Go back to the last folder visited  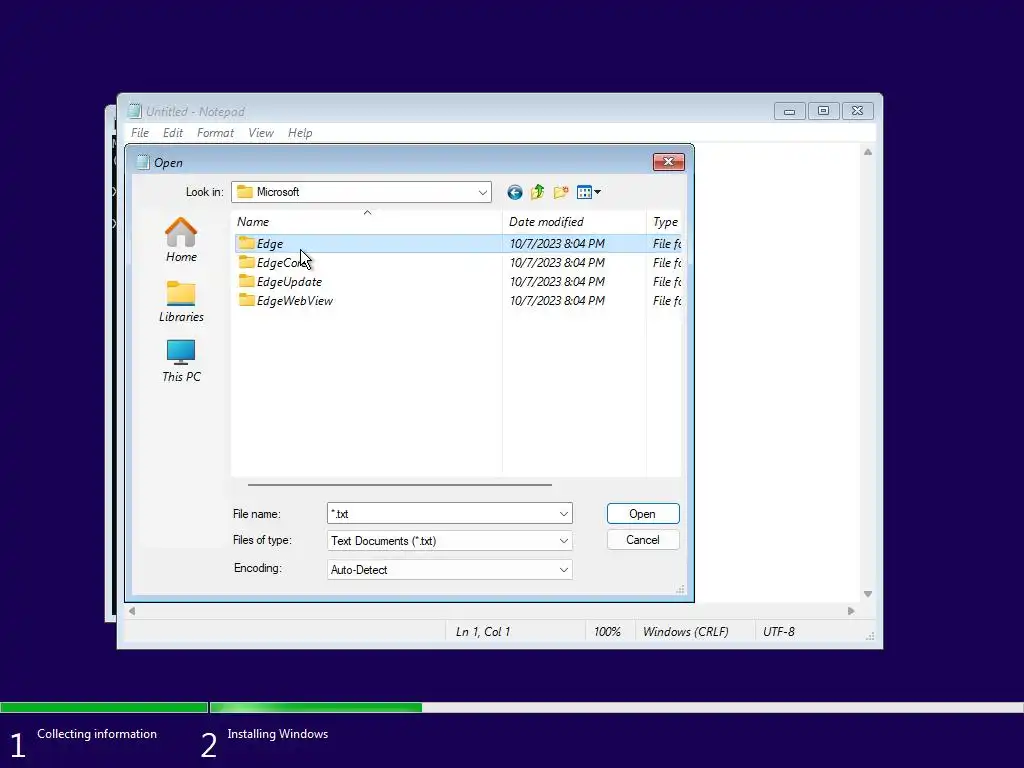coord(515,192)
